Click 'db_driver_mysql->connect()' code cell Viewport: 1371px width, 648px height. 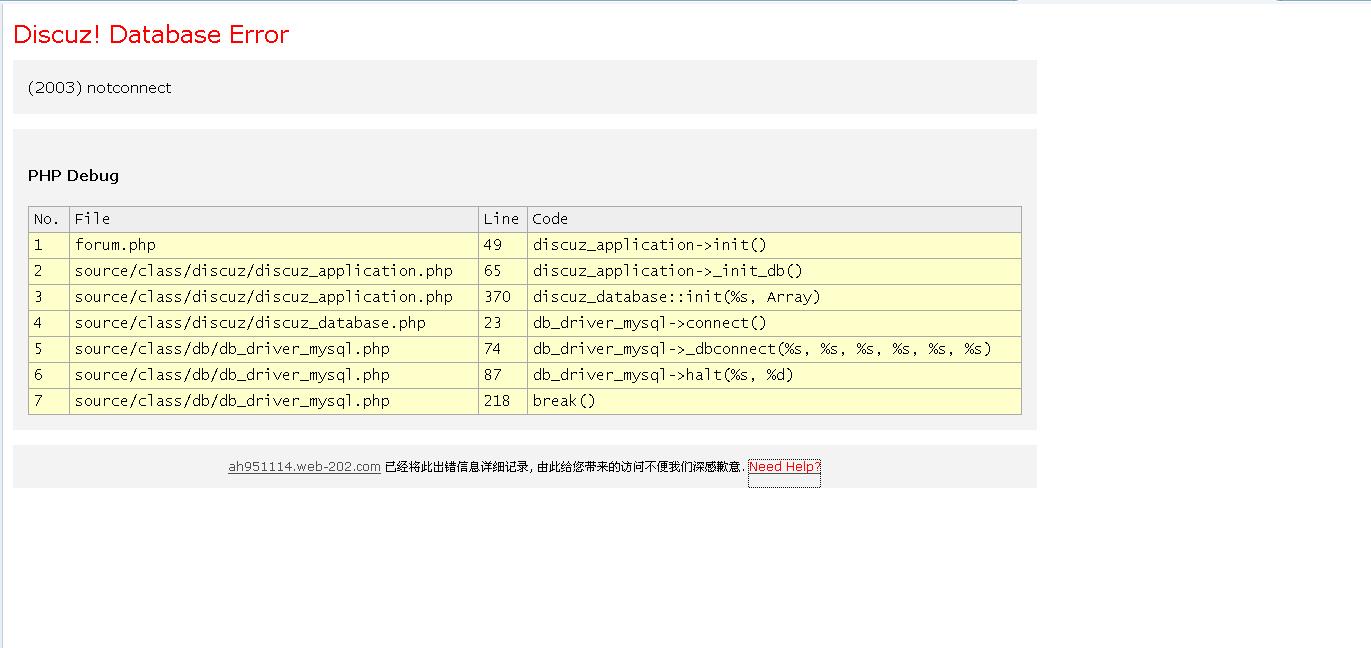pos(774,323)
